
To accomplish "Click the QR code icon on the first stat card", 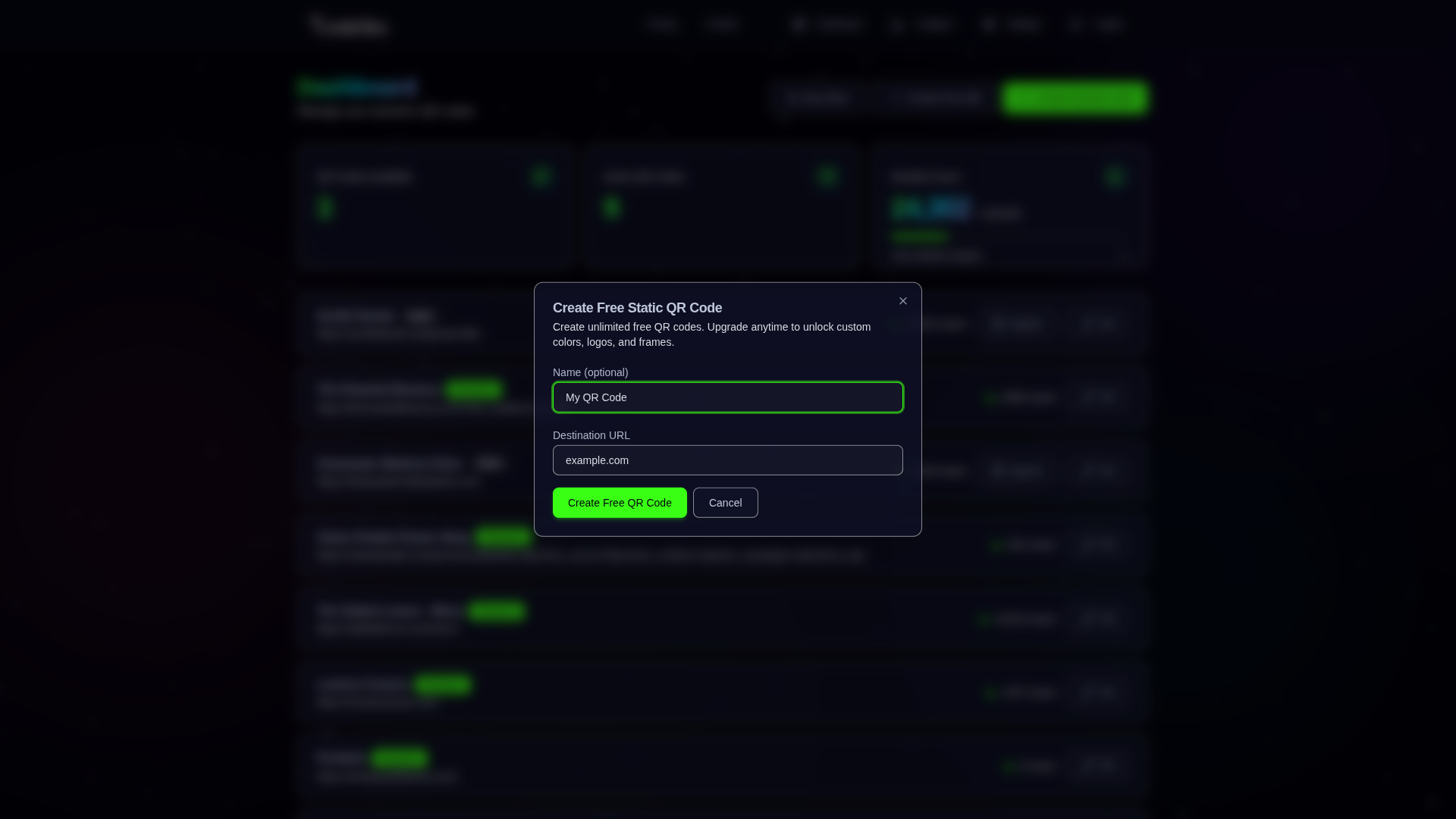I will [540, 176].
